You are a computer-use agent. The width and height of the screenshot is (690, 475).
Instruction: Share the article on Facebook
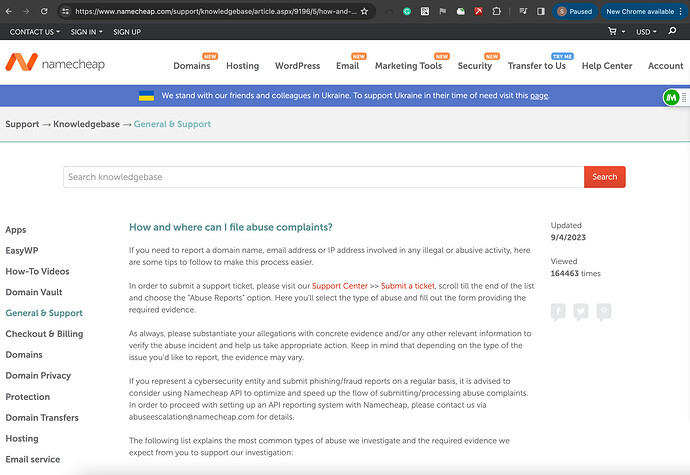coord(558,312)
